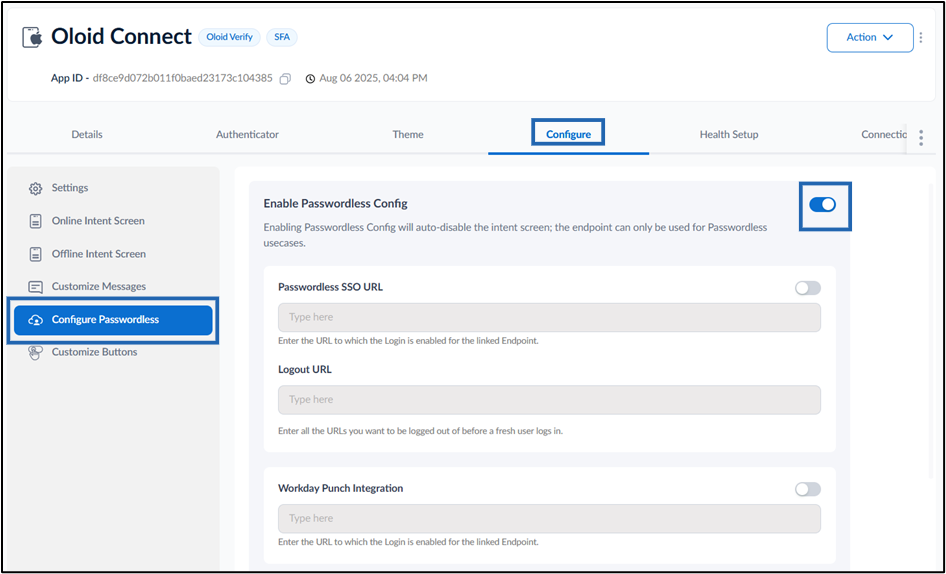Switch to the Health Setup tab
Screen dimensions: 946x574
tap(729, 135)
